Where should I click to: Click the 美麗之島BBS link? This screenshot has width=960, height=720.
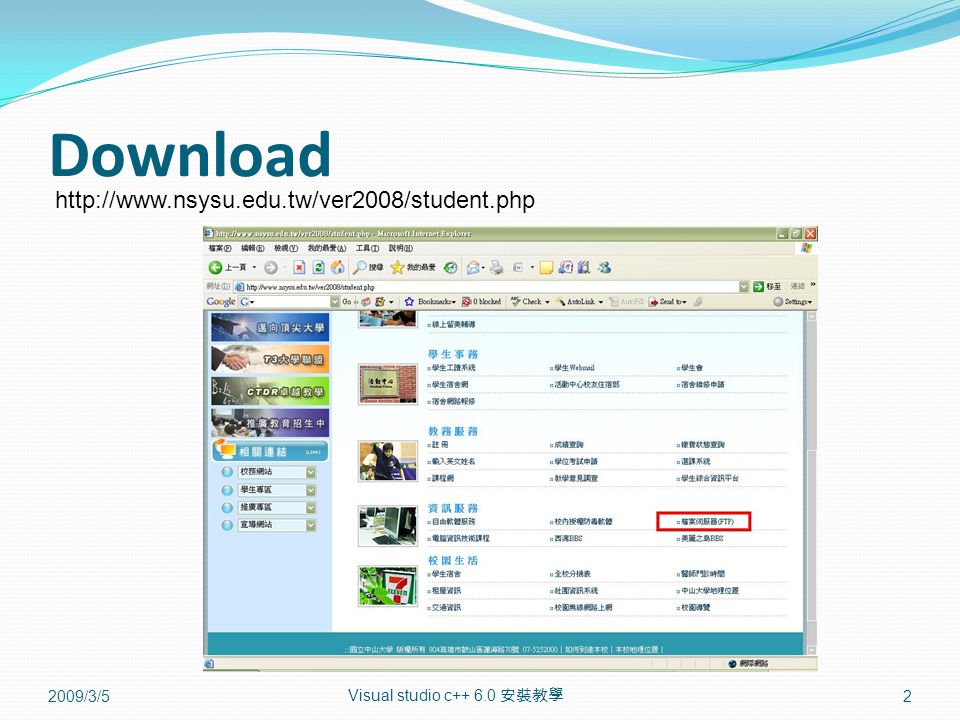pyautogui.click(x=702, y=538)
